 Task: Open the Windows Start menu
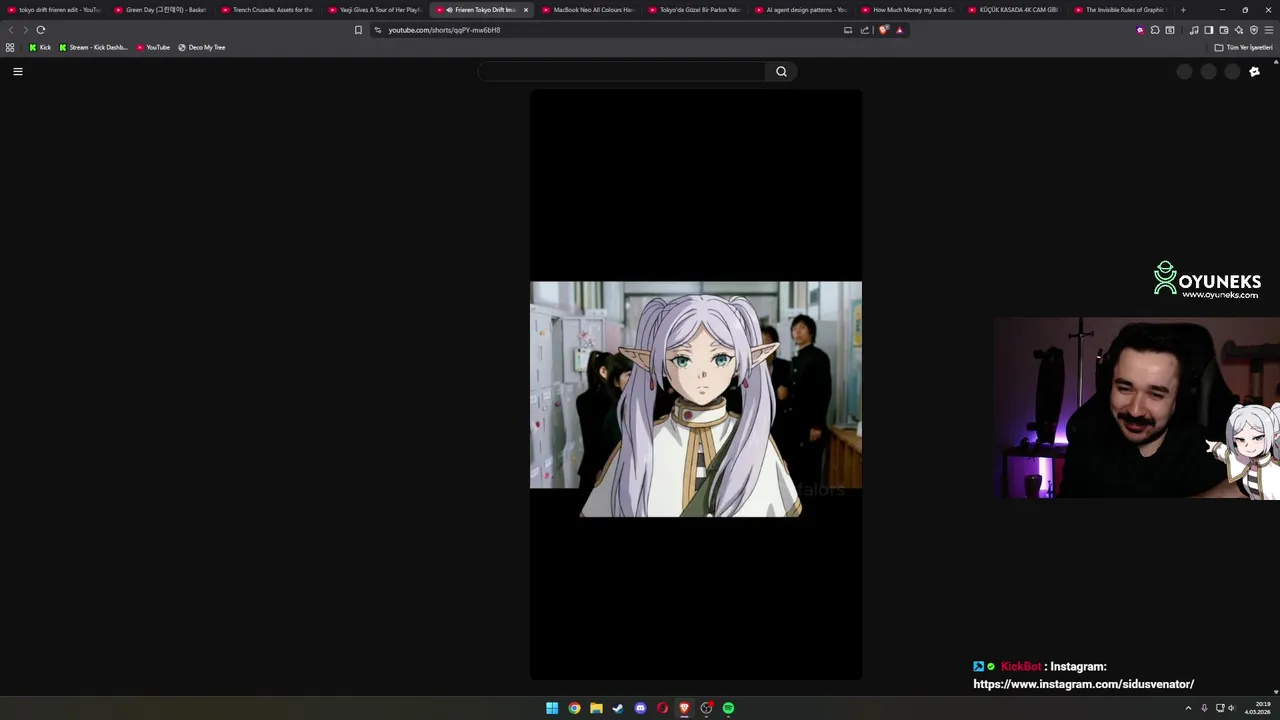click(552, 708)
